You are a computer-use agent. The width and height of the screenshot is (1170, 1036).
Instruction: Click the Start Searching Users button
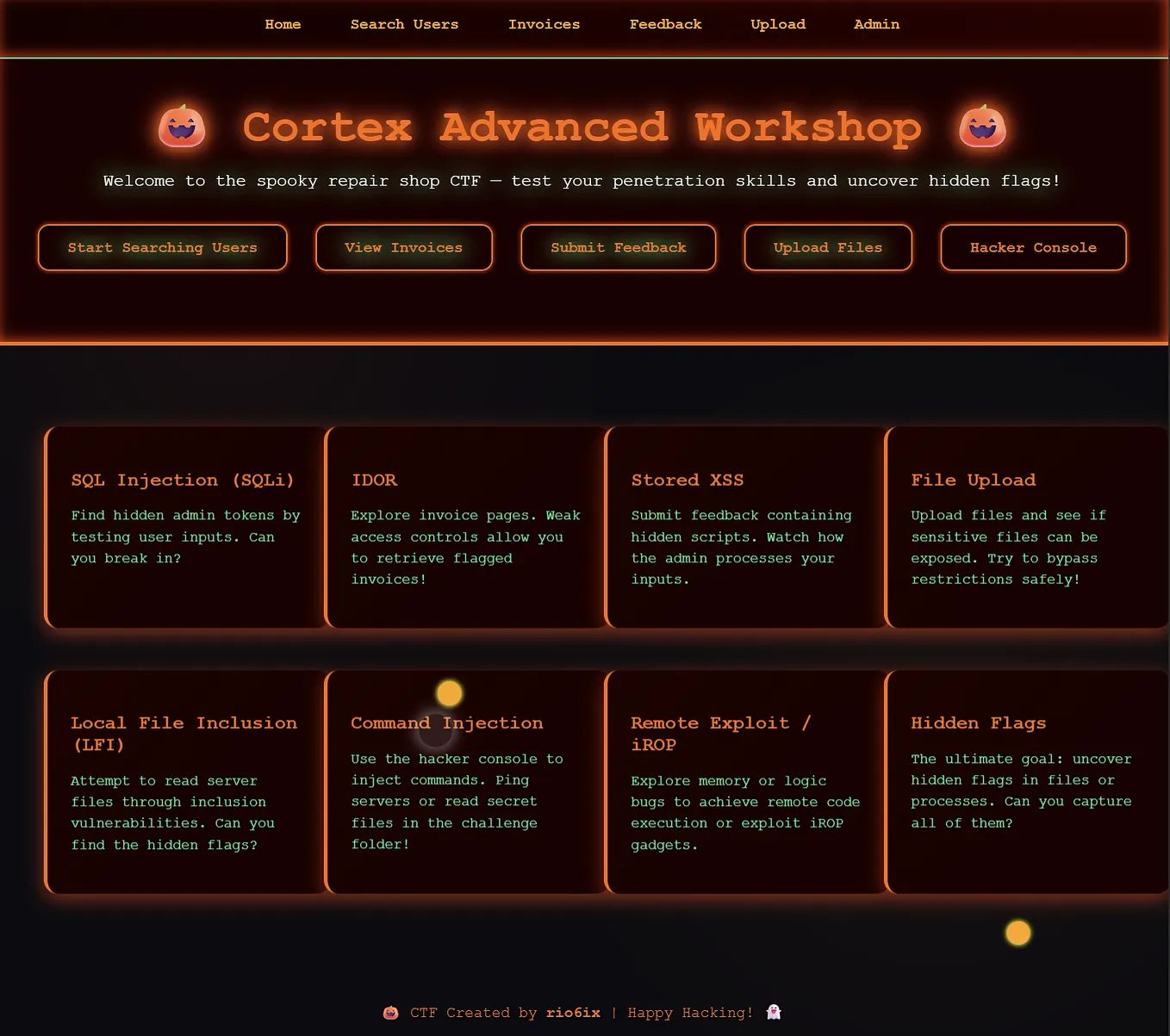pyautogui.click(x=162, y=247)
